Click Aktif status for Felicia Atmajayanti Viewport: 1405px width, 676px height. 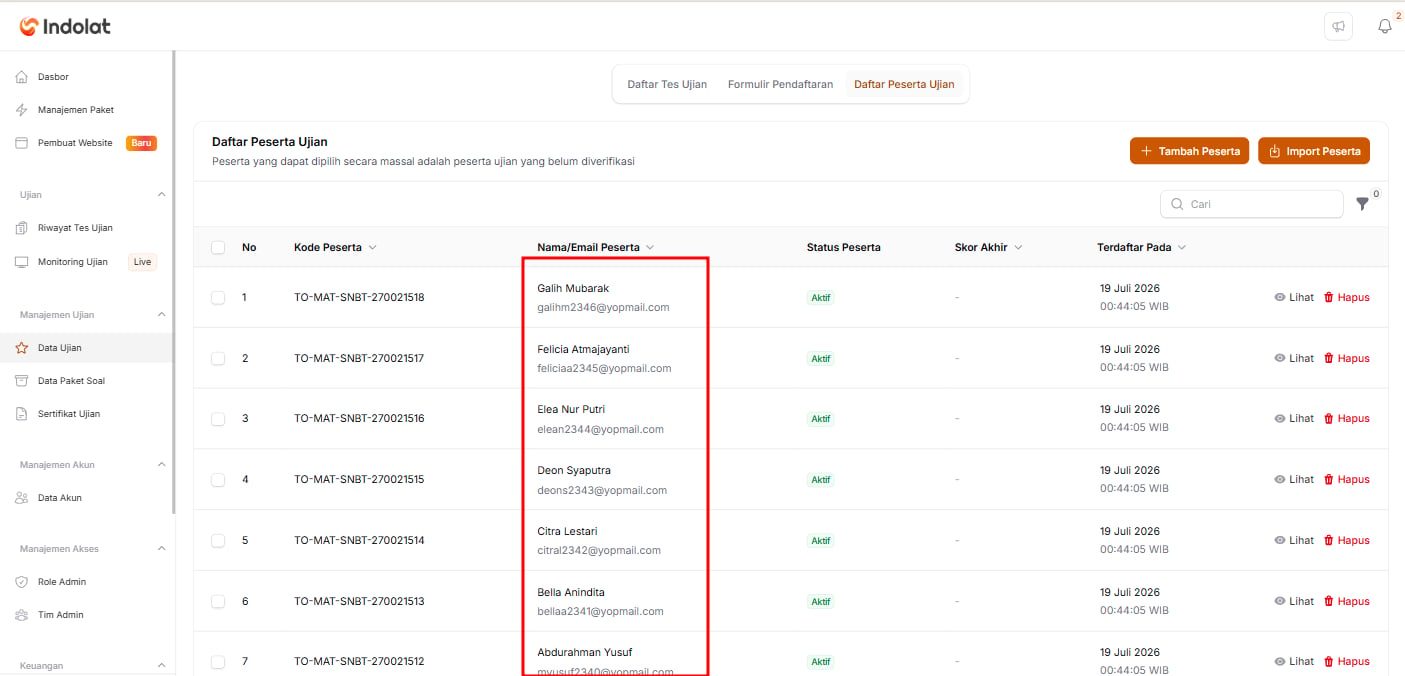point(821,359)
